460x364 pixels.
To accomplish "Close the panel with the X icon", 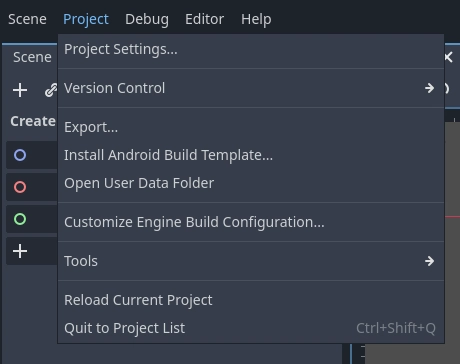I will pyautogui.click(x=449, y=57).
